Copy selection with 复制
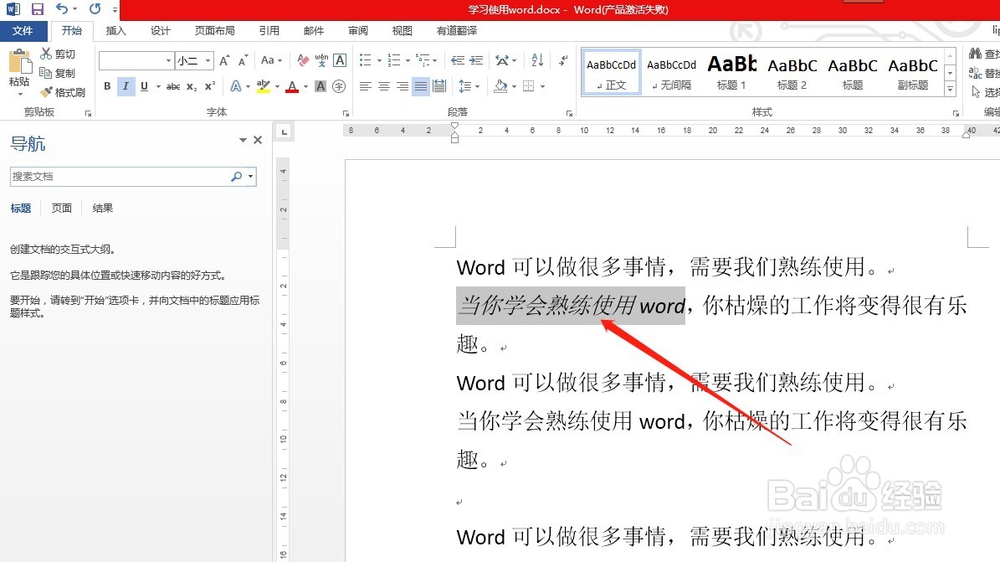This screenshot has width=1000, height=562. coord(57,73)
